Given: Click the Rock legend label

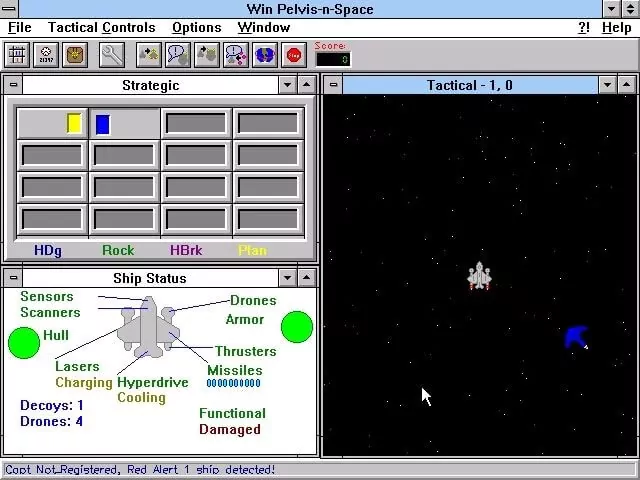Looking at the screenshot, I should click(x=118, y=250).
